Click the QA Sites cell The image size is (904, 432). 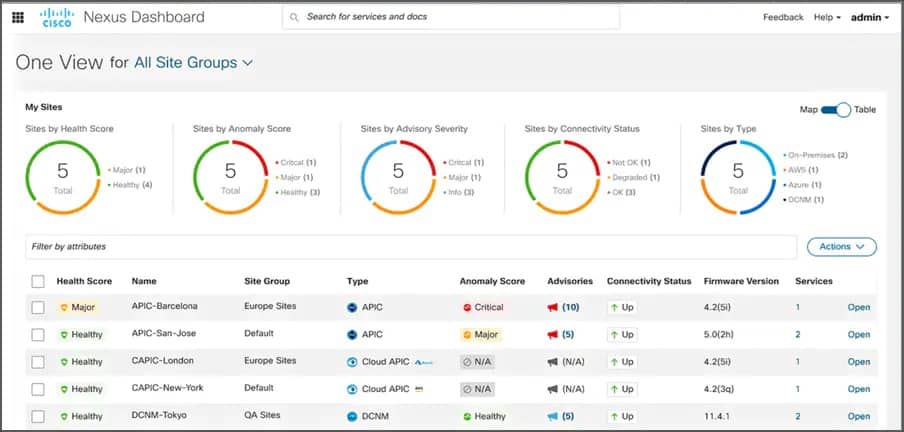(262, 415)
